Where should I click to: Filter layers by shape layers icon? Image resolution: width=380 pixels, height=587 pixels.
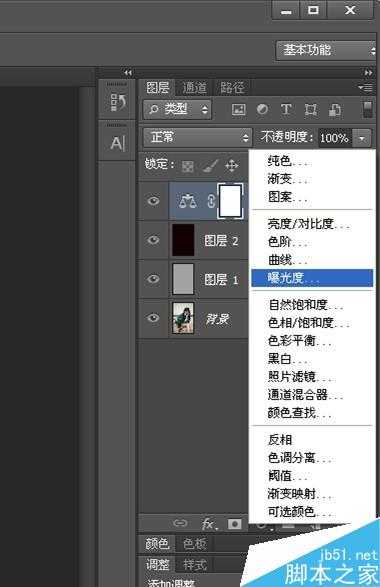(x=311, y=110)
